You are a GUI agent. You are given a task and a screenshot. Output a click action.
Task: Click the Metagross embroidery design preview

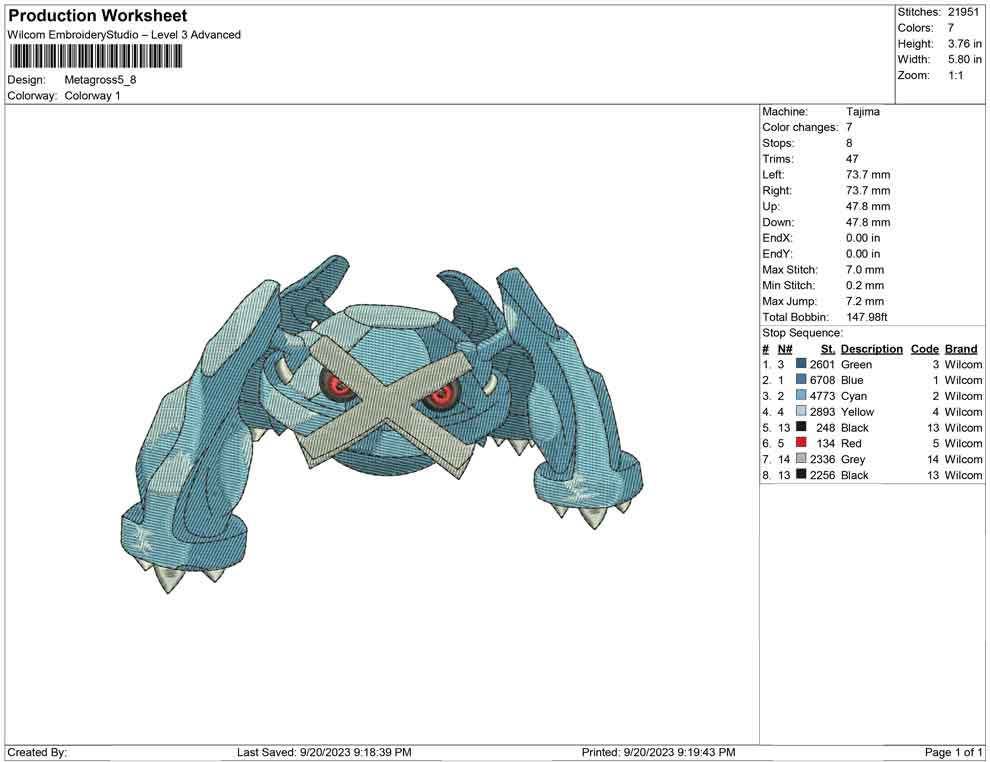click(x=381, y=423)
